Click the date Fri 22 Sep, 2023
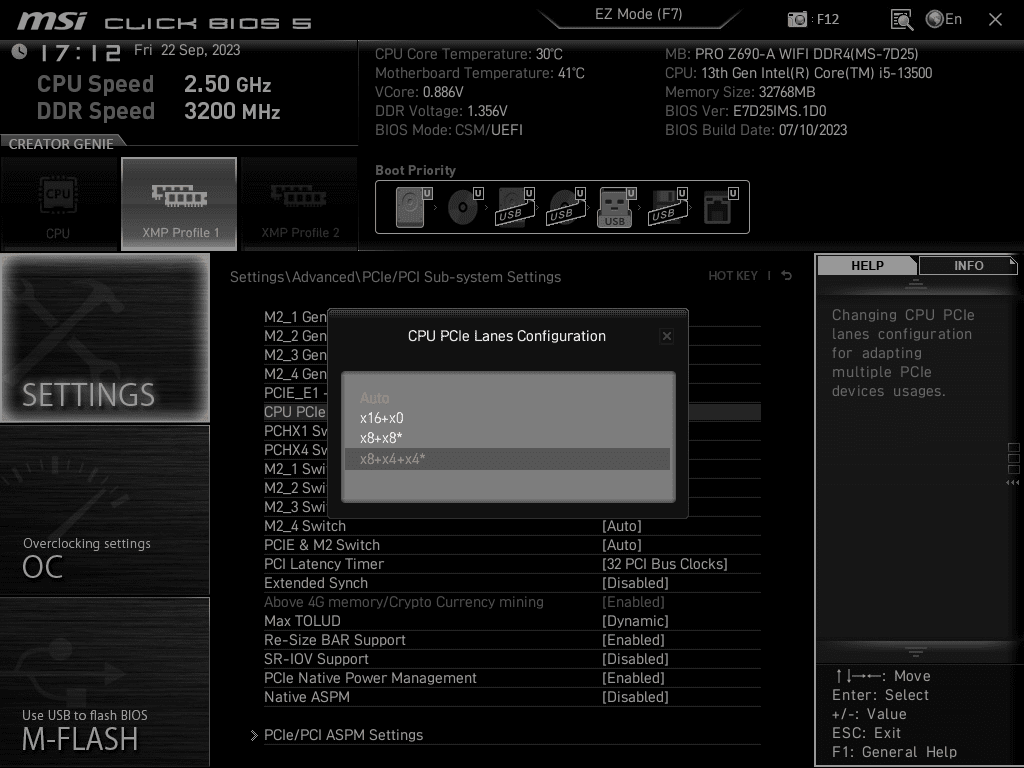This screenshot has height=768, width=1024. click(x=187, y=50)
